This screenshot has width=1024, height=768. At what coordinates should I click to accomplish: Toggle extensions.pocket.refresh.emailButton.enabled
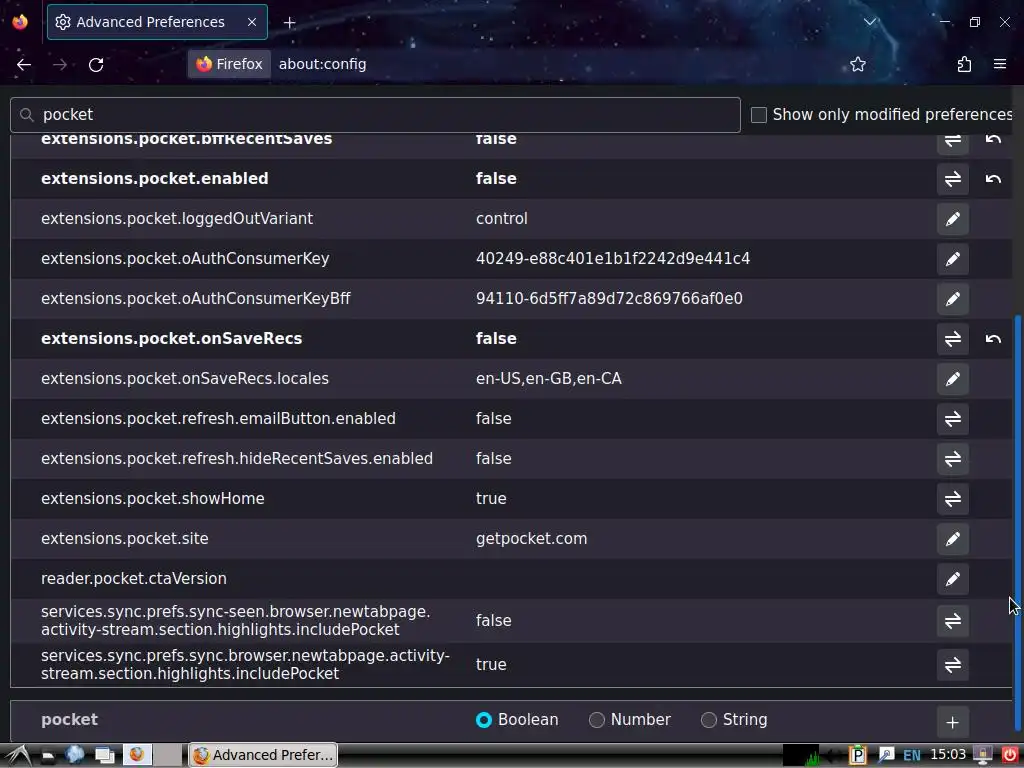coord(952,419)
